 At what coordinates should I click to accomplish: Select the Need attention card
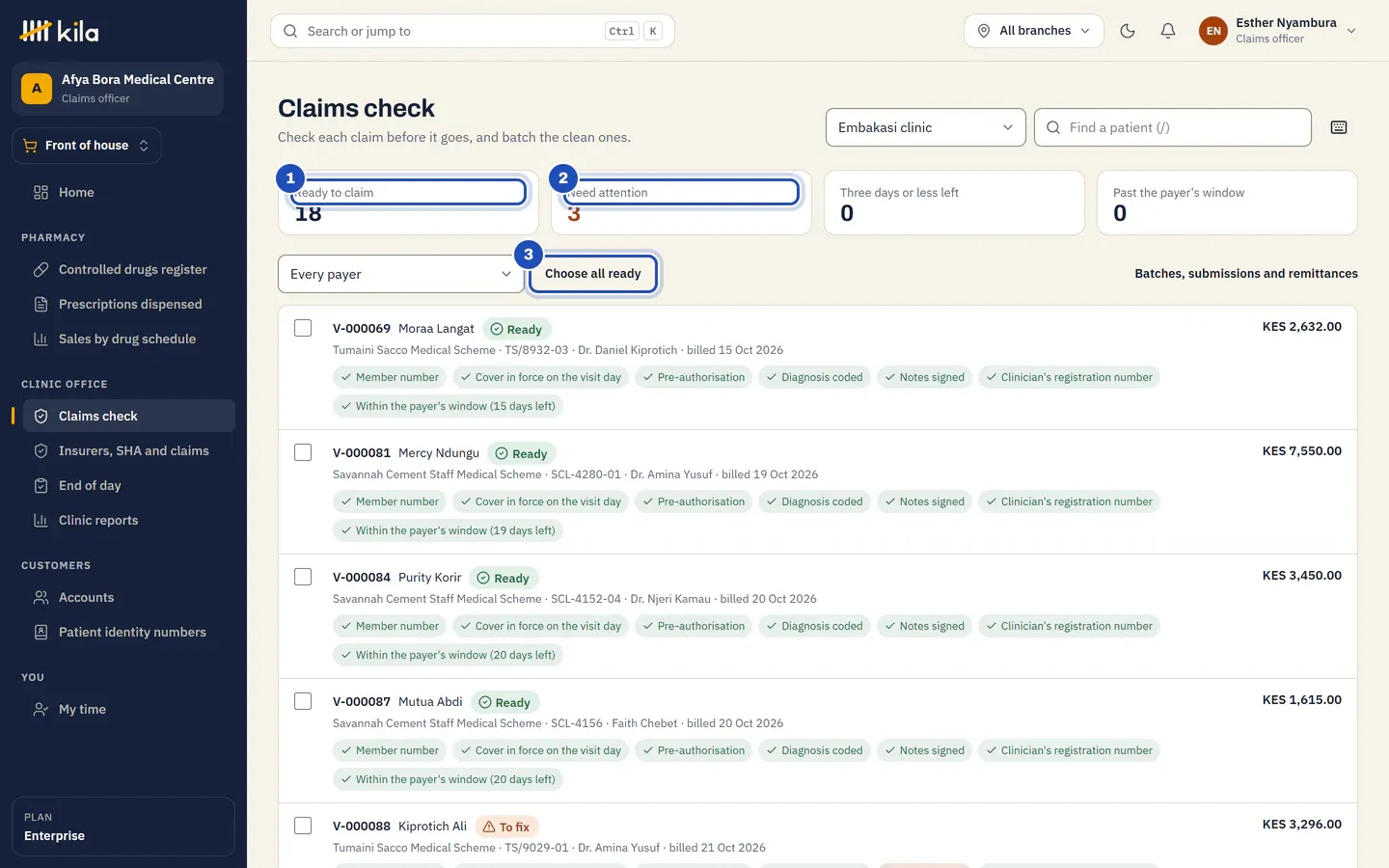pyautogui.click(x=681, y=203)
